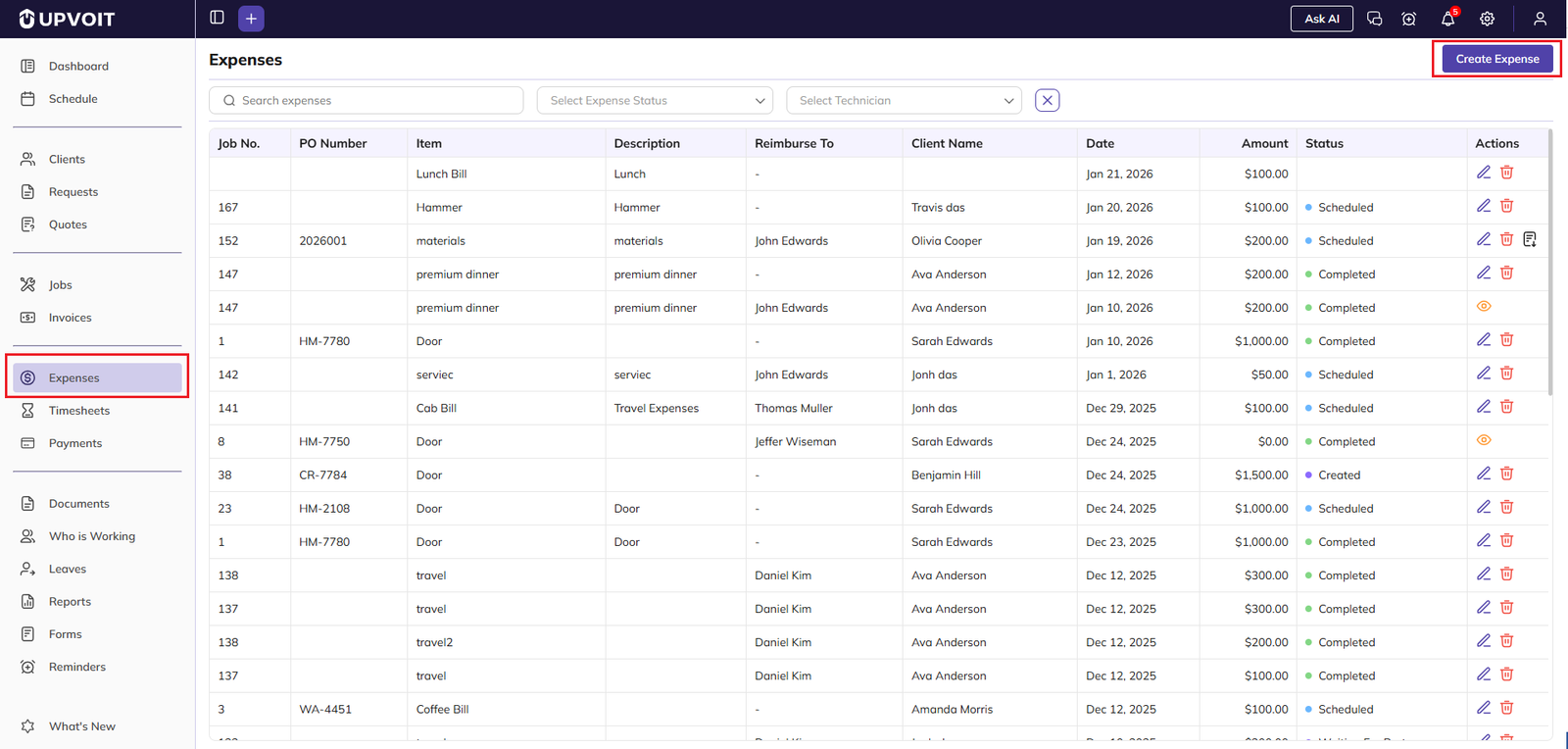Image resolution: width=1568 pixels, height=749 pixels.
Task: Click the Search expenses field
Action: click(367, 100)
